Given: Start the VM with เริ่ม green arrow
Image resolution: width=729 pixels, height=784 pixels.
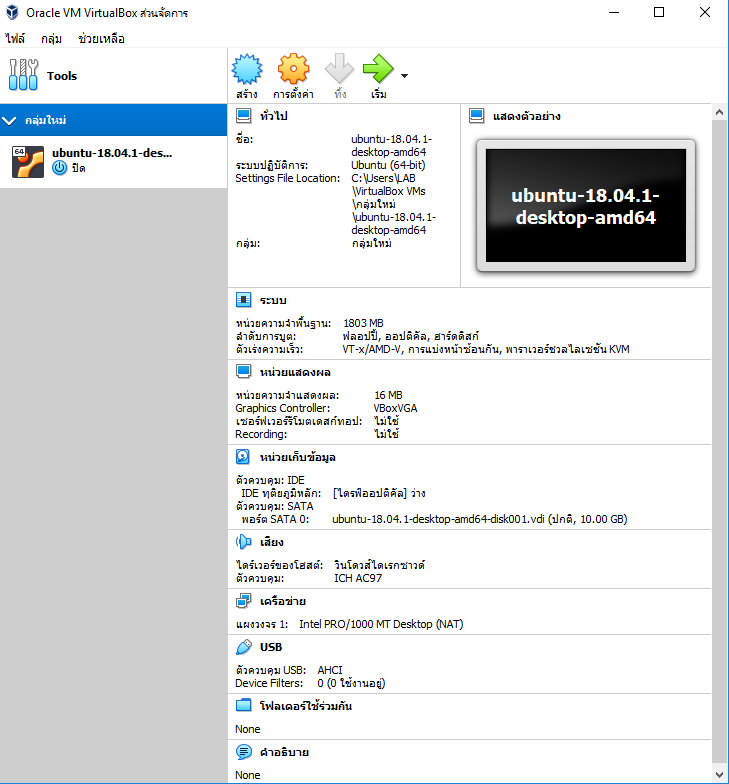Looking at the screenshot, I should pos(378,71).
